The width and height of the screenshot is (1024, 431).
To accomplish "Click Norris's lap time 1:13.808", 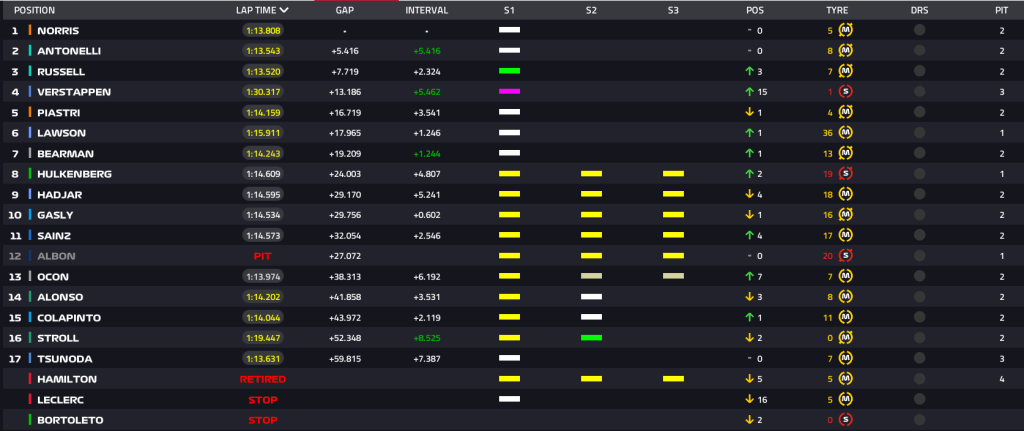I will pos(264,30).
